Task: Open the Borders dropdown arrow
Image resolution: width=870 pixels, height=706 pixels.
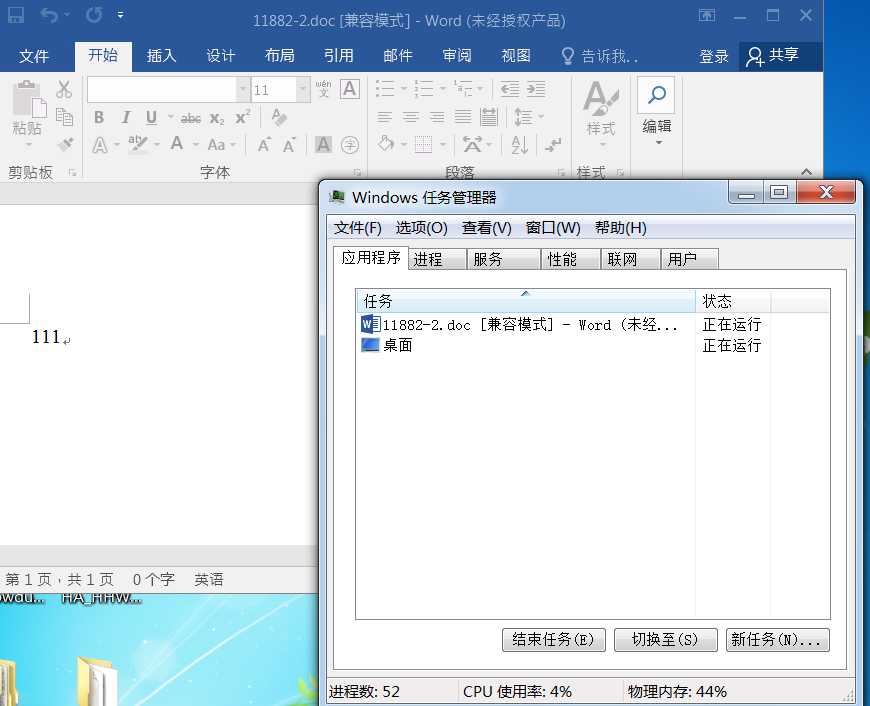Action: pyautogui.click(x=443, y=144)
